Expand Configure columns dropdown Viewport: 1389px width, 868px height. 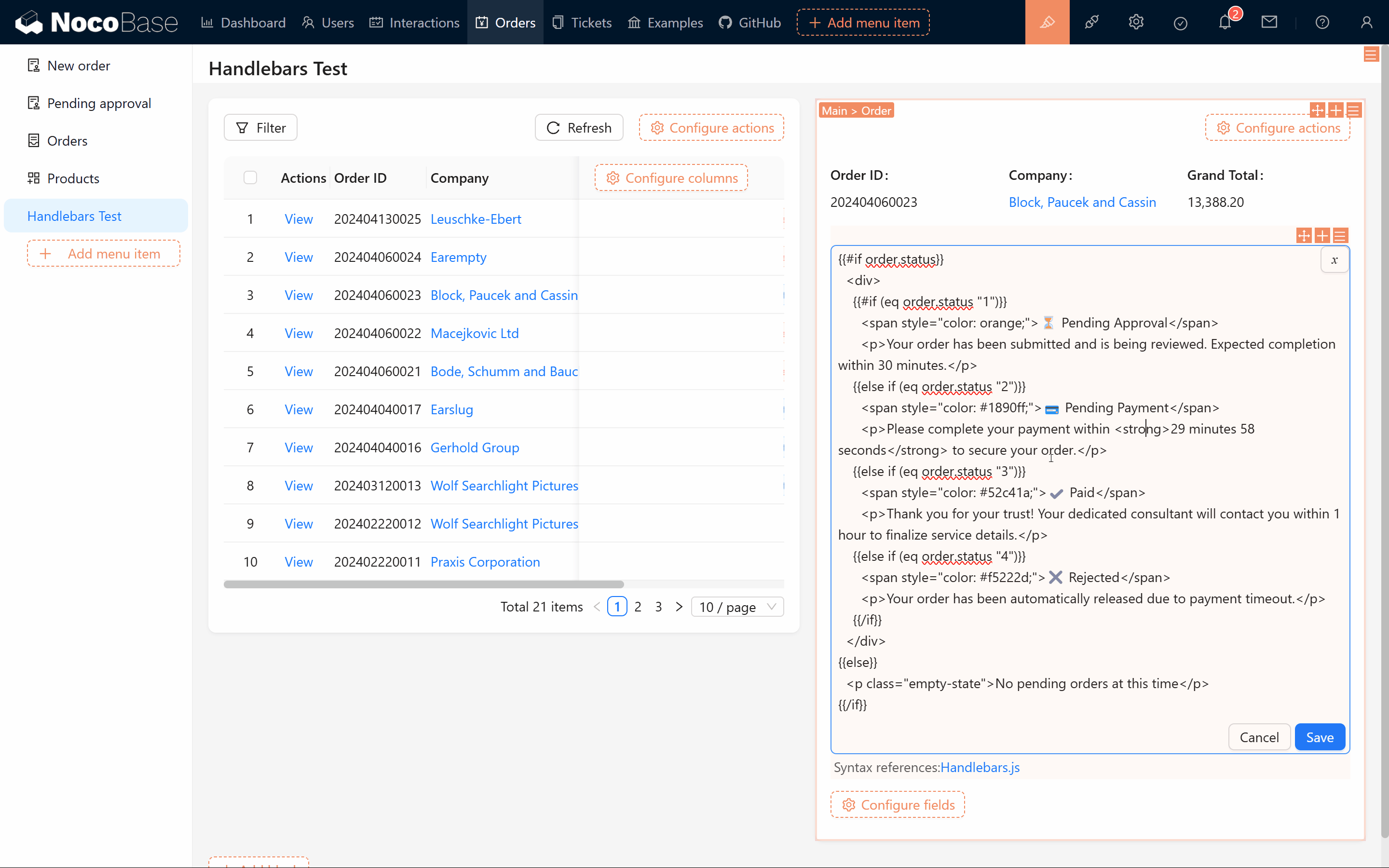coord(671,178)
